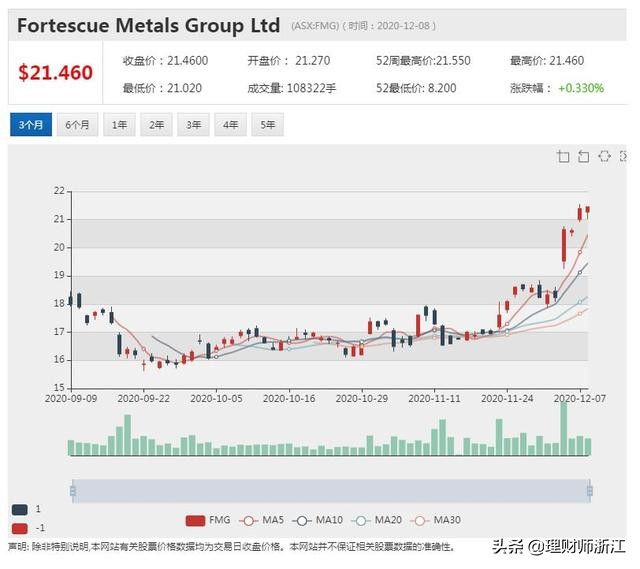The image size is (640, 569).
Task: Click the 2020-11-11 axis date label
Action: pyautogui.click(x=434, y=398)
